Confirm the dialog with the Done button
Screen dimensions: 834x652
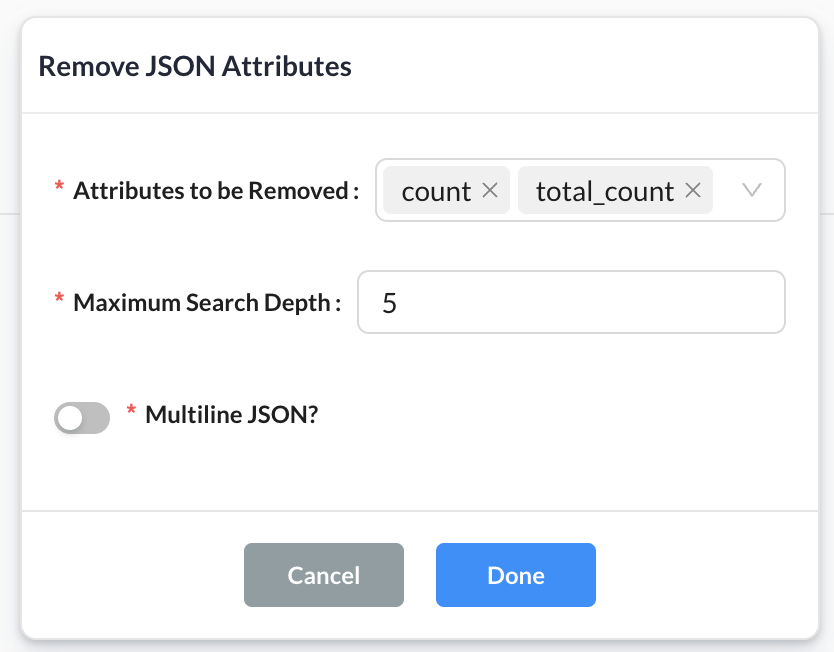[515, 575]
